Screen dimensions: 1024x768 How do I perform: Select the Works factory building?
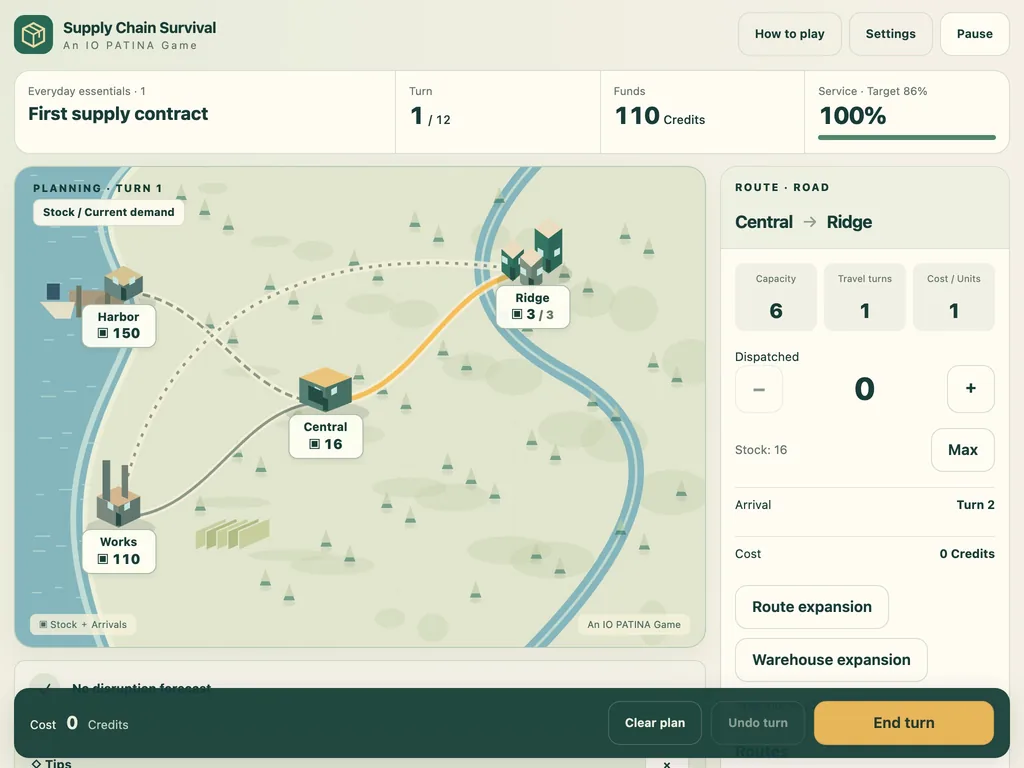[118, 495]
